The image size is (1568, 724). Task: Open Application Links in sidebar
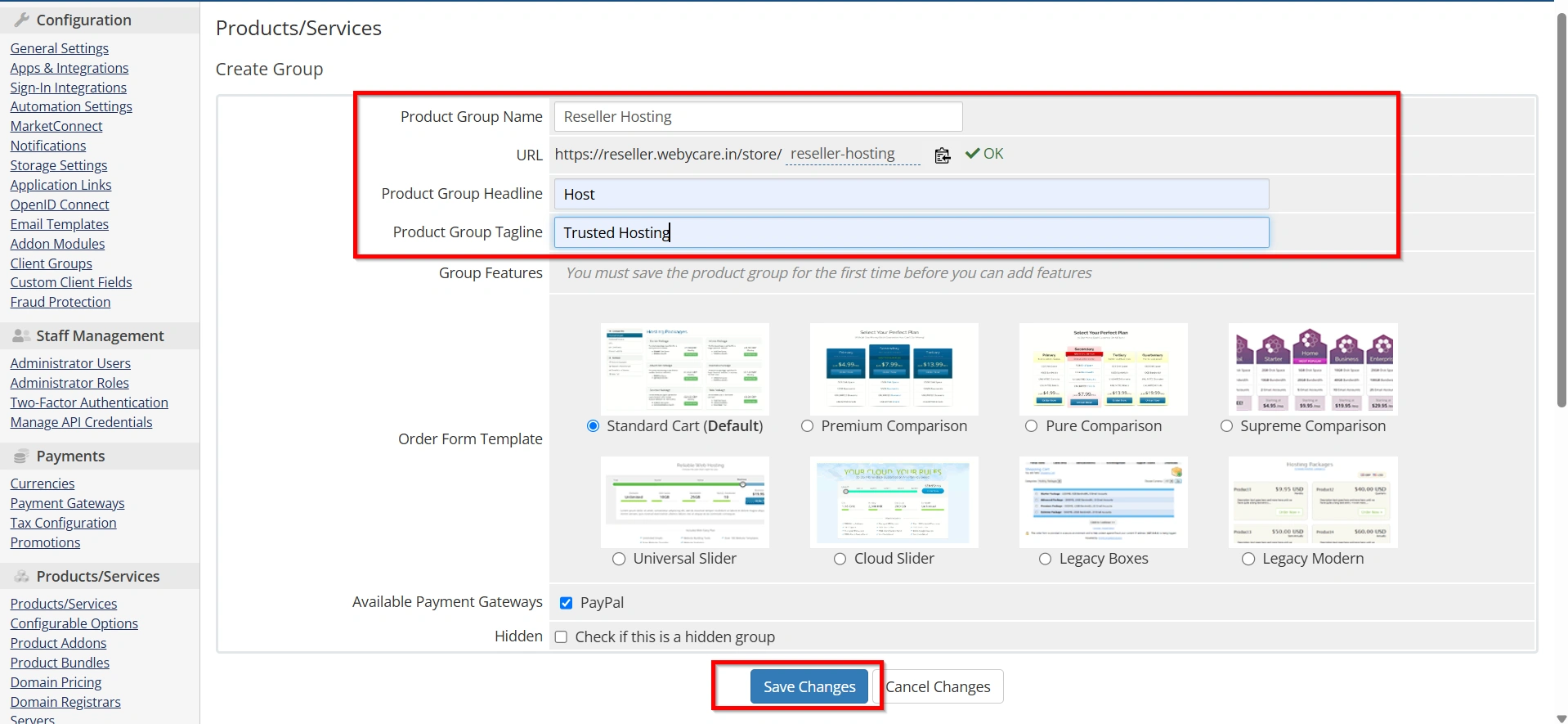point(61,185)
